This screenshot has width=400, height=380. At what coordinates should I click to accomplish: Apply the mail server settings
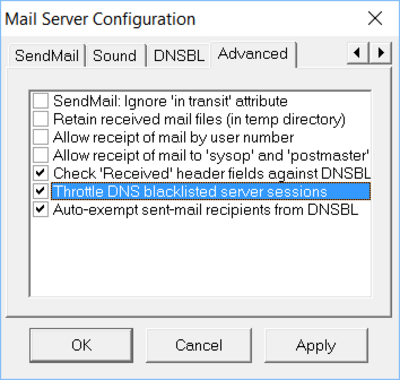coord(316,345)
